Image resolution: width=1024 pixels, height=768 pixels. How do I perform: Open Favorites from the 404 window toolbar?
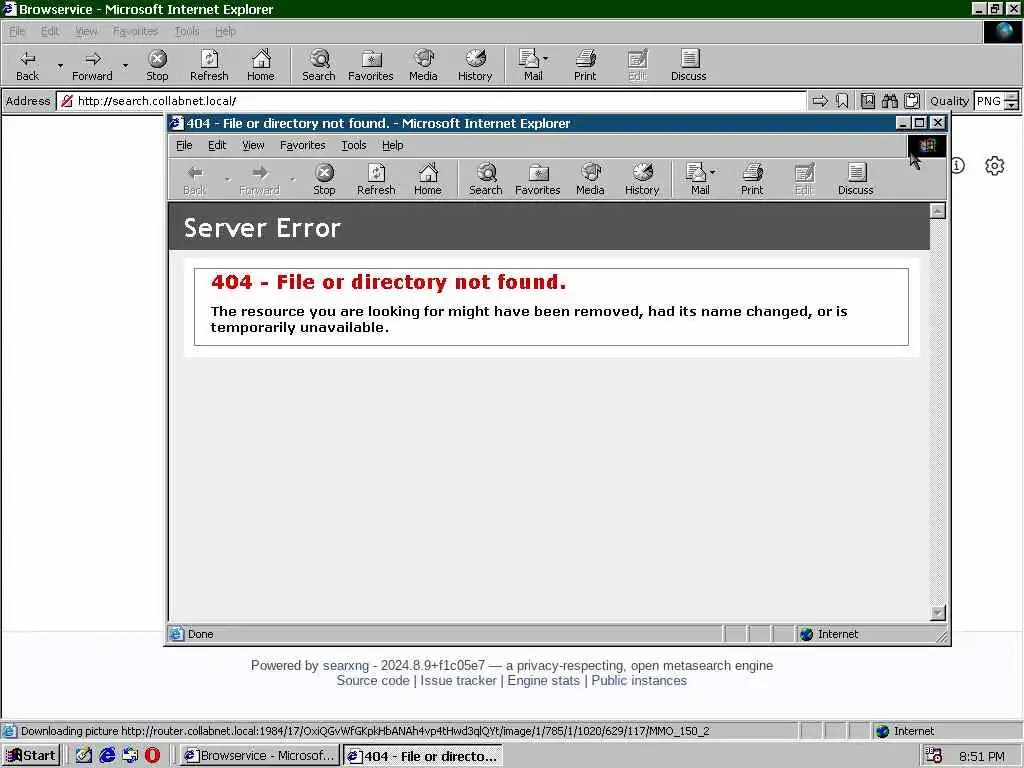click(x=537, y=180)
